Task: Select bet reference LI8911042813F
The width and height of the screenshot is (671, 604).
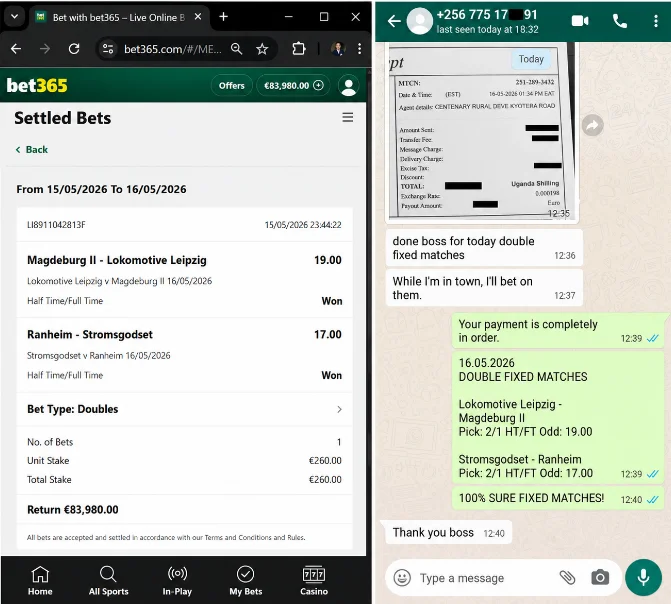Action: click(x=56, y=225)
